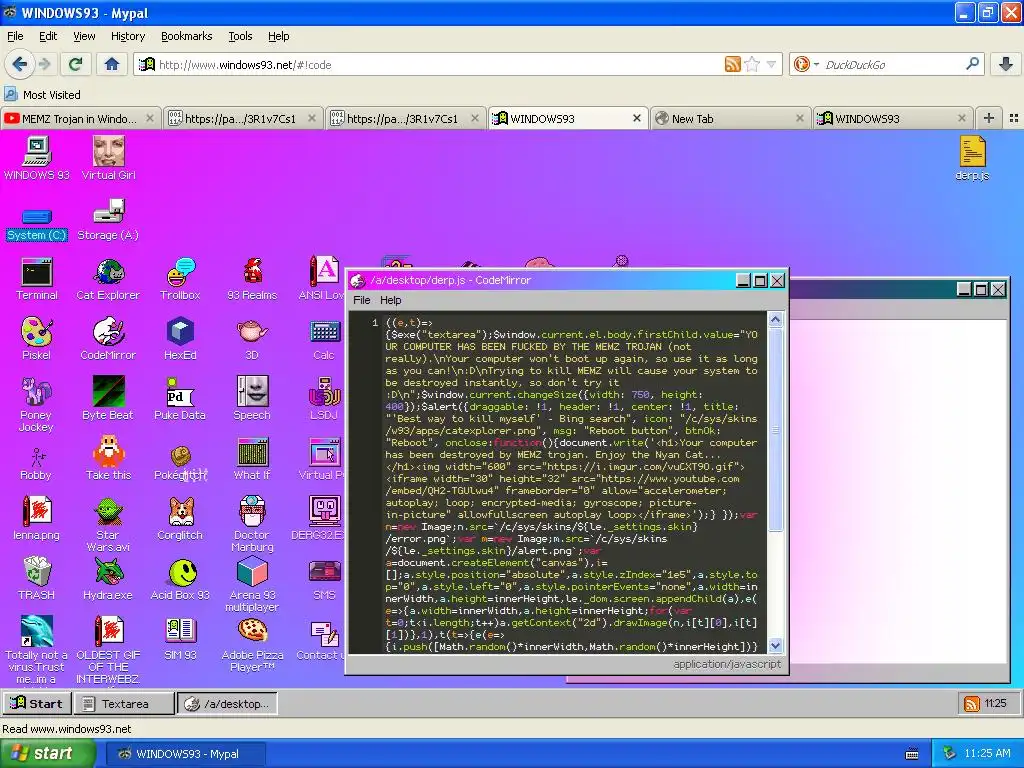Click the browser Back button
1024x768 pixels.
[20, 64]
